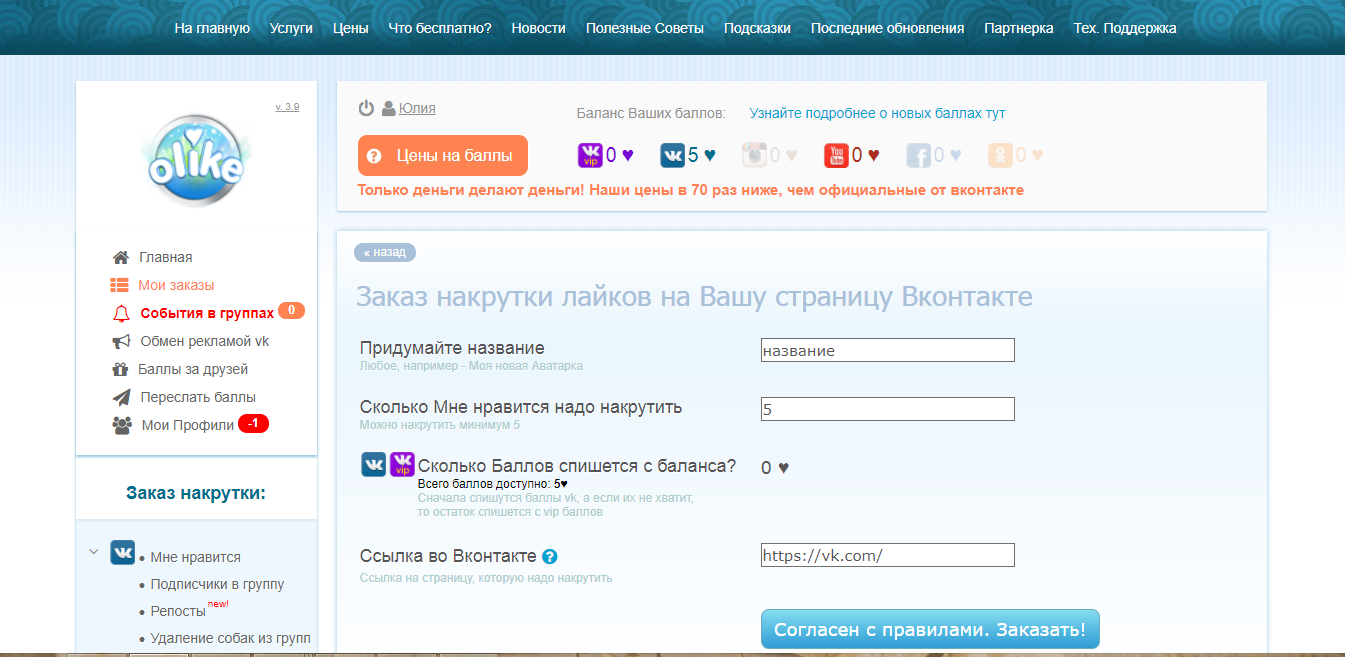This screenshot has height=657, width=1345.
Task: Click the Facebook balance icon
Action: point(918,155)
